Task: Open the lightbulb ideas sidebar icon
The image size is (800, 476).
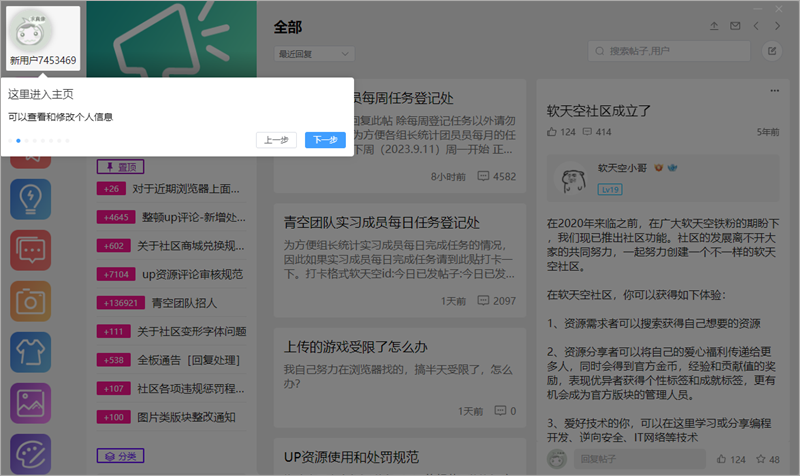Action: [x=31, y=199]
